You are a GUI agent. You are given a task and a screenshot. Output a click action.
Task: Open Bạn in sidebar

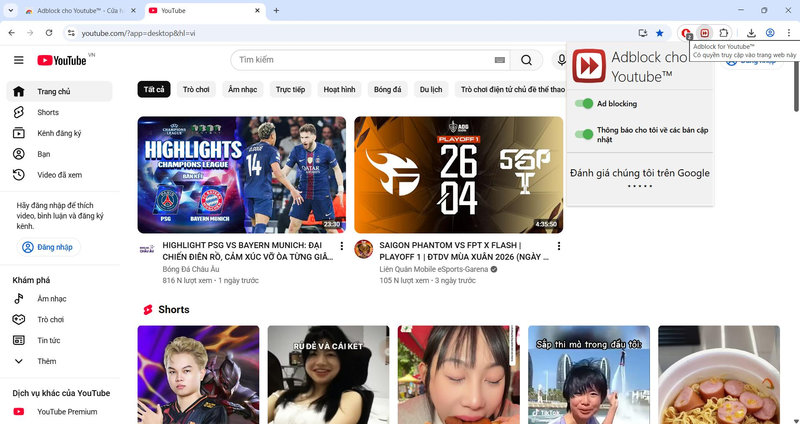coord(59,154)
